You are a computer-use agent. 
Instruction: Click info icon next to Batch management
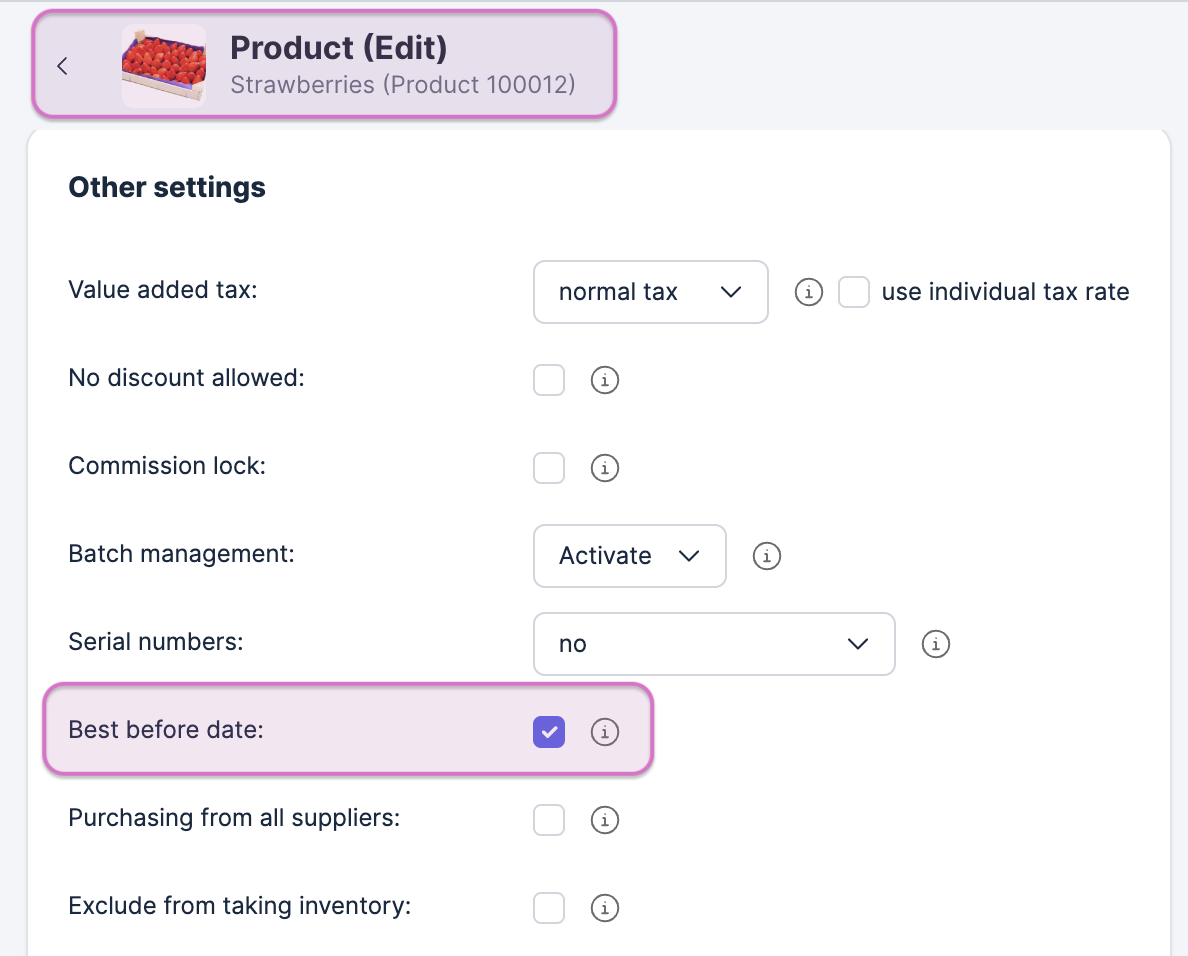click(766, 556)
